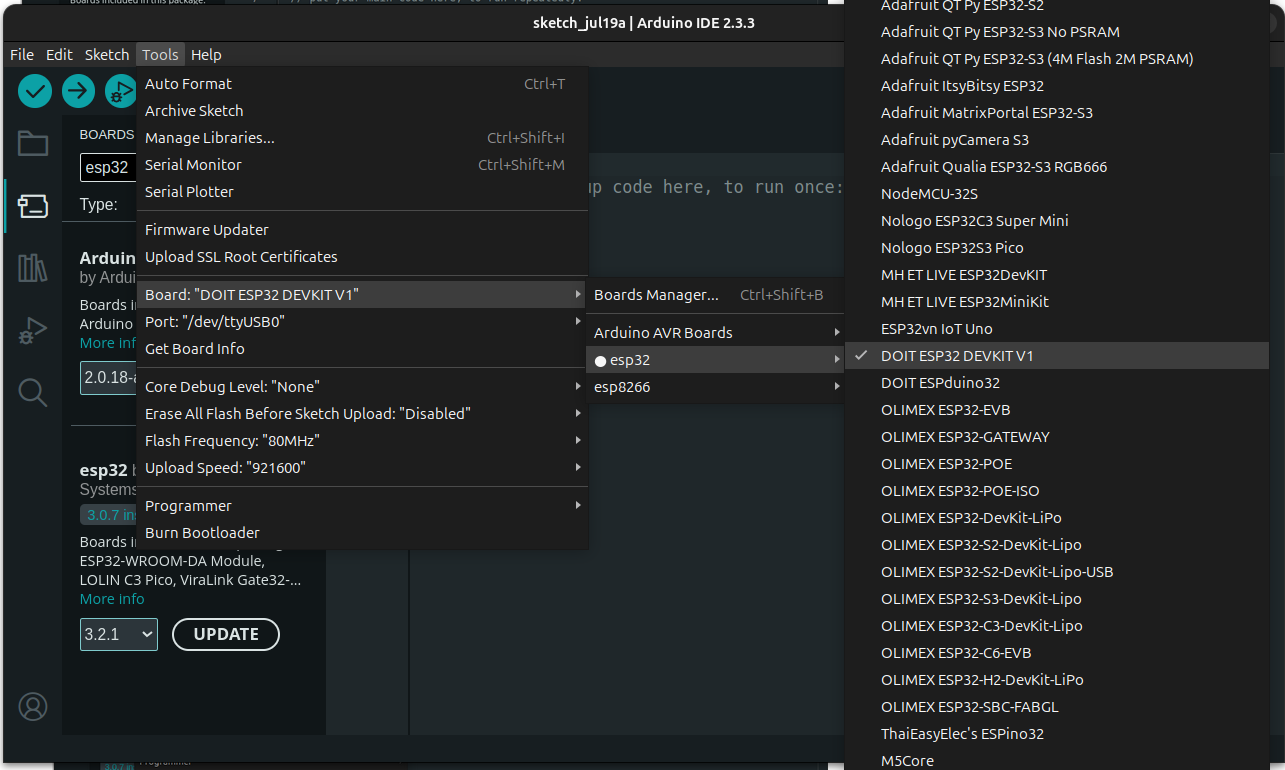Select Auto Format in Tools menu
Viewport: 1285px width, 770px height.
(x=362, y=84)
